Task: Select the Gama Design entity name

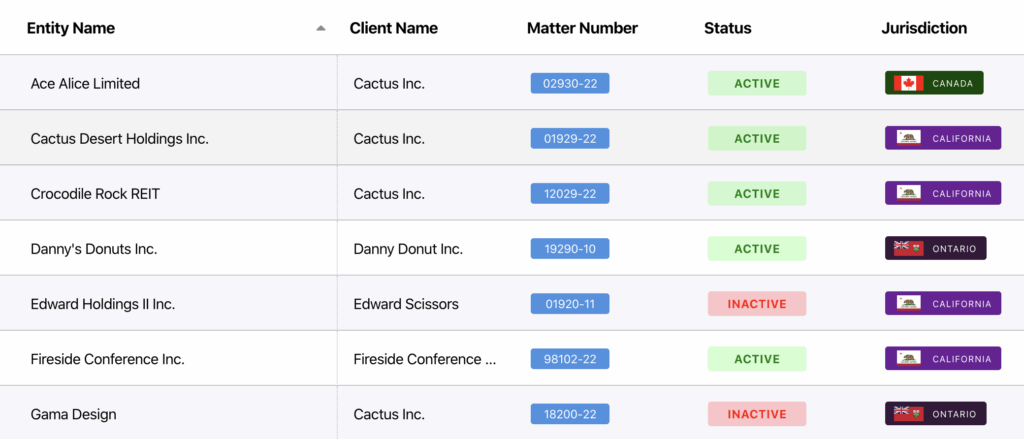Action: coord(73,414)
